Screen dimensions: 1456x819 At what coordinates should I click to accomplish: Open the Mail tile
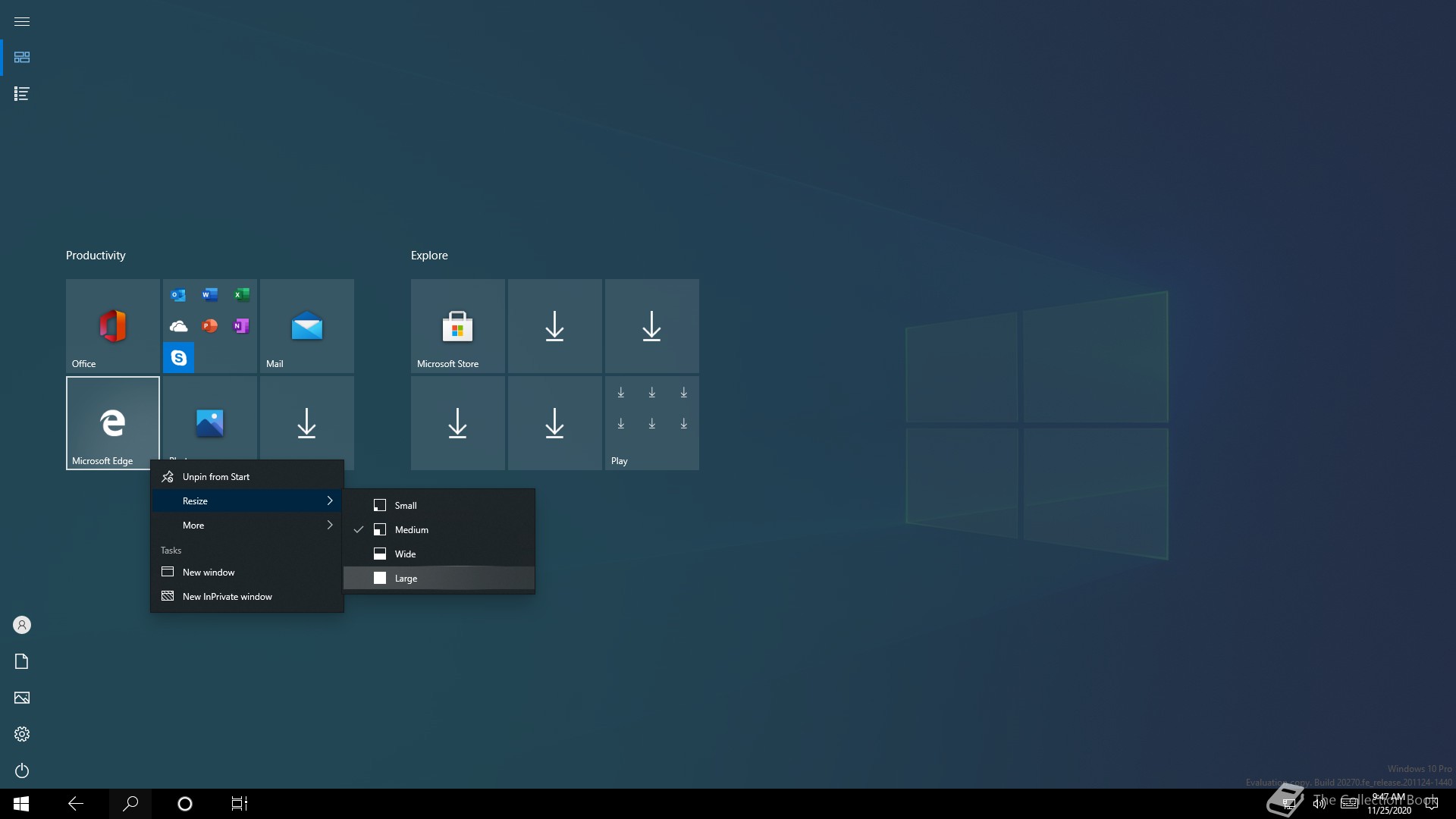pos(307,326)
